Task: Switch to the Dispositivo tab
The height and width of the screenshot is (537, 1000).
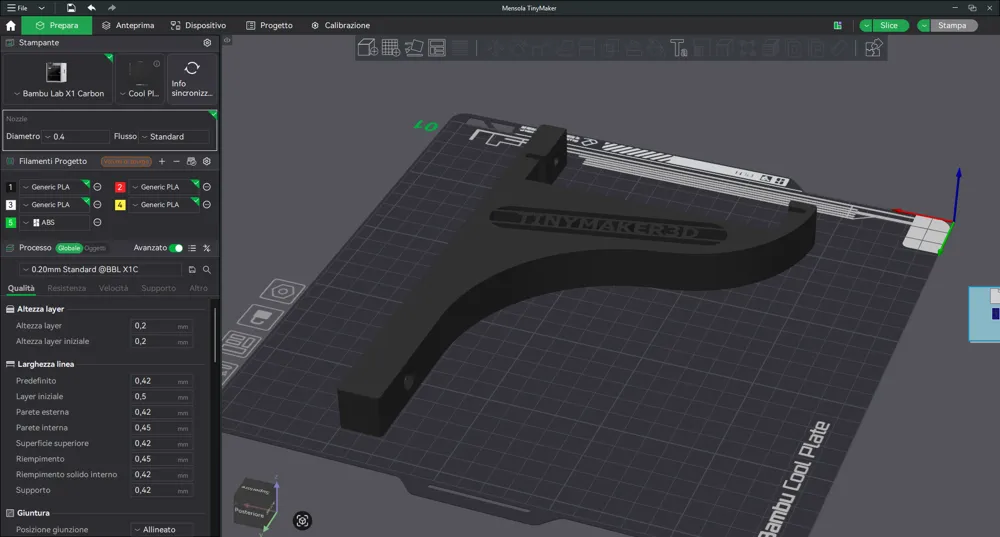Action: (198, 26)
